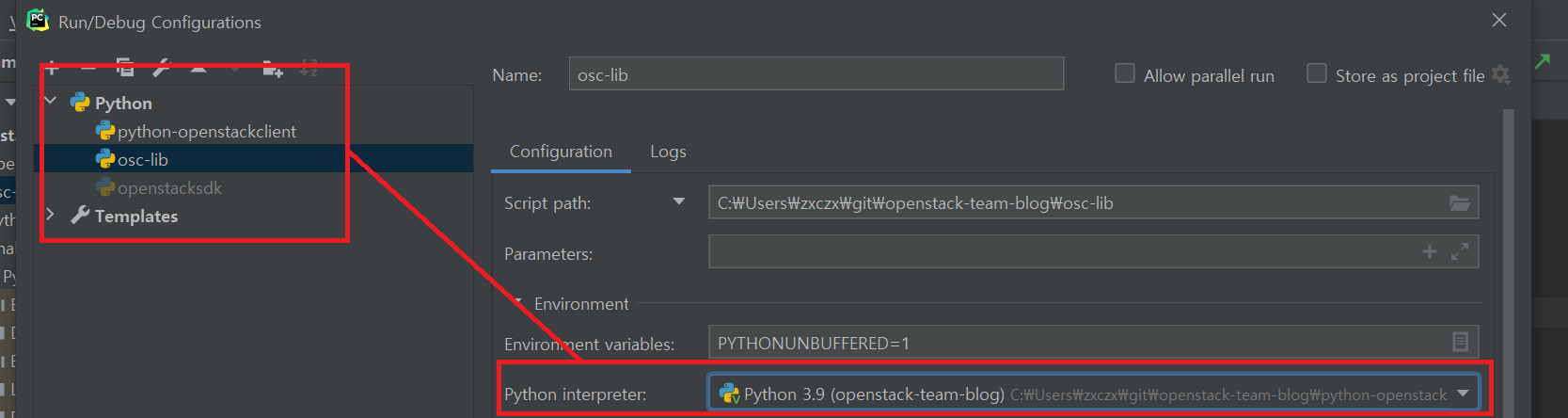
Task: Select the Python group in the tree
Action: [x=122, y=104]
